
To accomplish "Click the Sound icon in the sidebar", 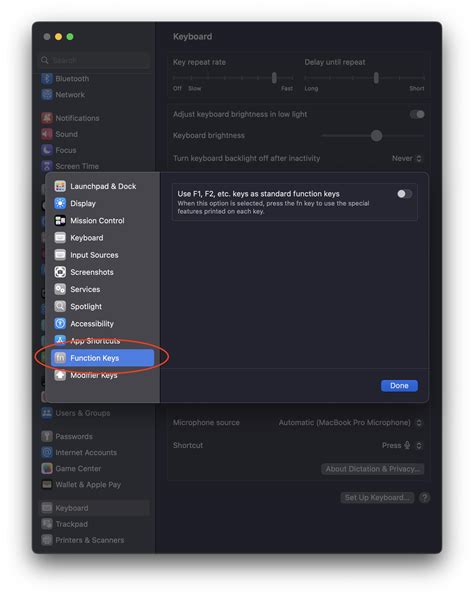I will pyautogui.click(x=47, y=134).
